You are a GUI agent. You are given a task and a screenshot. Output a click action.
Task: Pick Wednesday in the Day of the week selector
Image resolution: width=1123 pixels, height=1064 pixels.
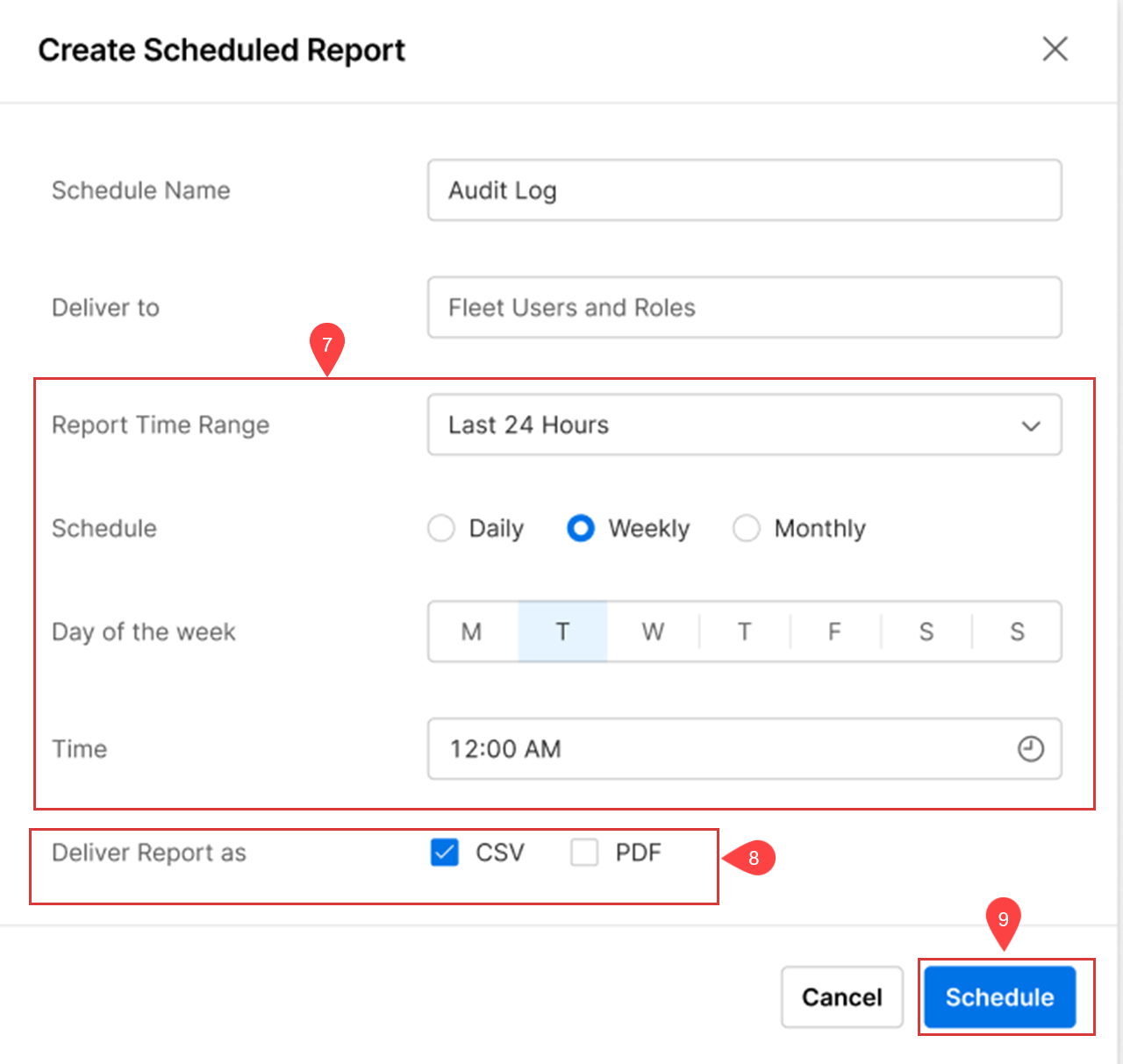click(653, 632)
